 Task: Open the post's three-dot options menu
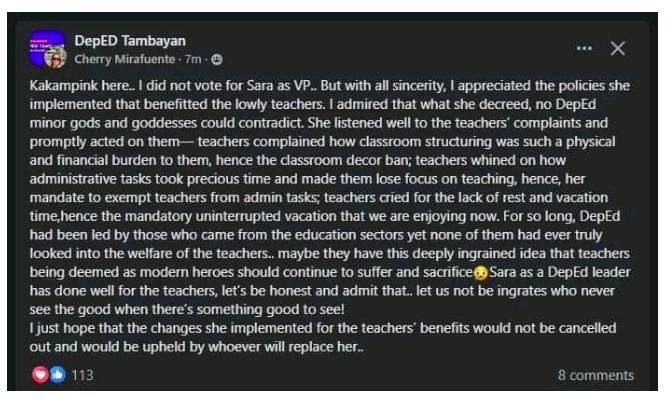pyautogui.click(x=585, y=48)
